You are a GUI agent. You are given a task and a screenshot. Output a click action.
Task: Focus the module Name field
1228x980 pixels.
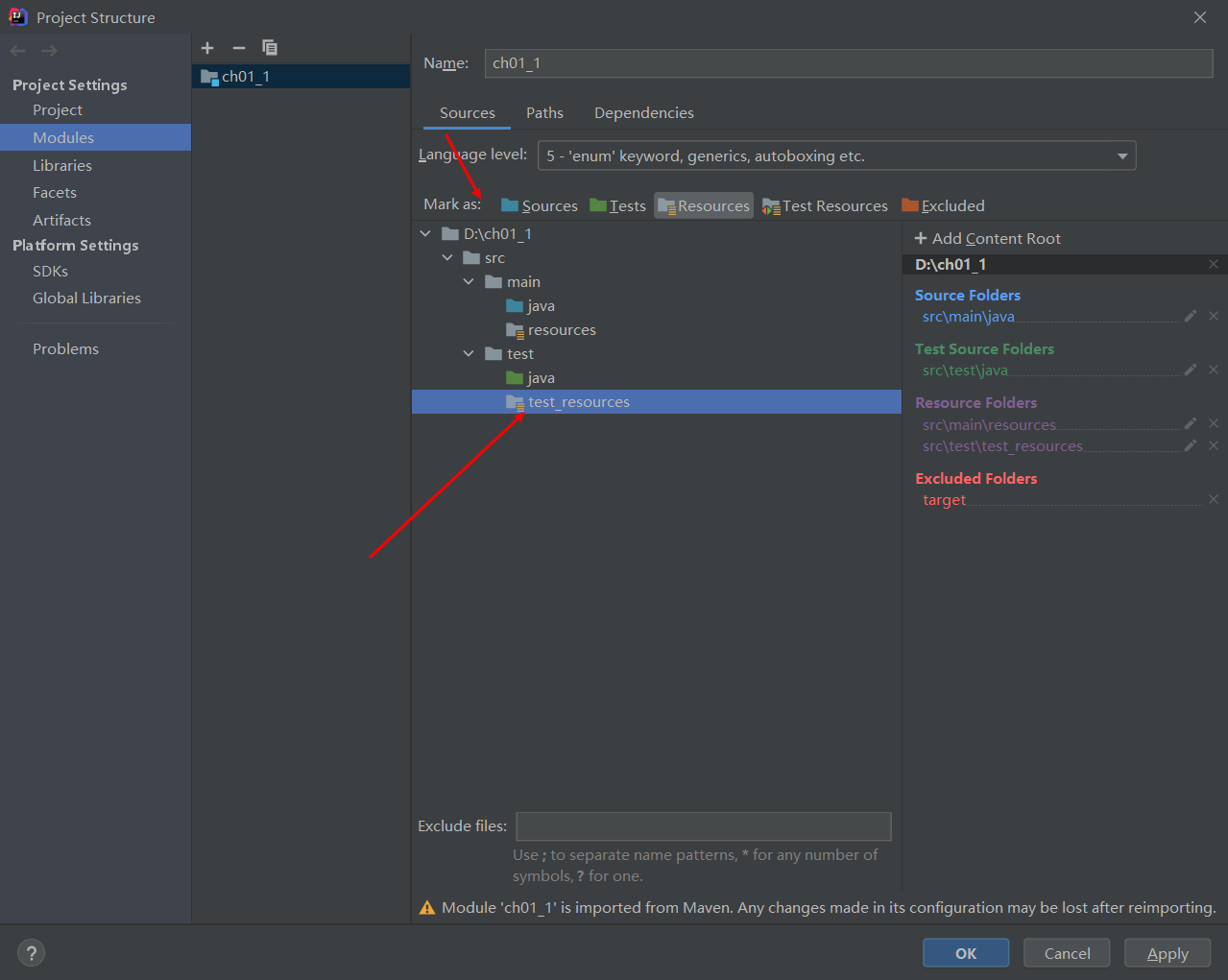(849, 63)
